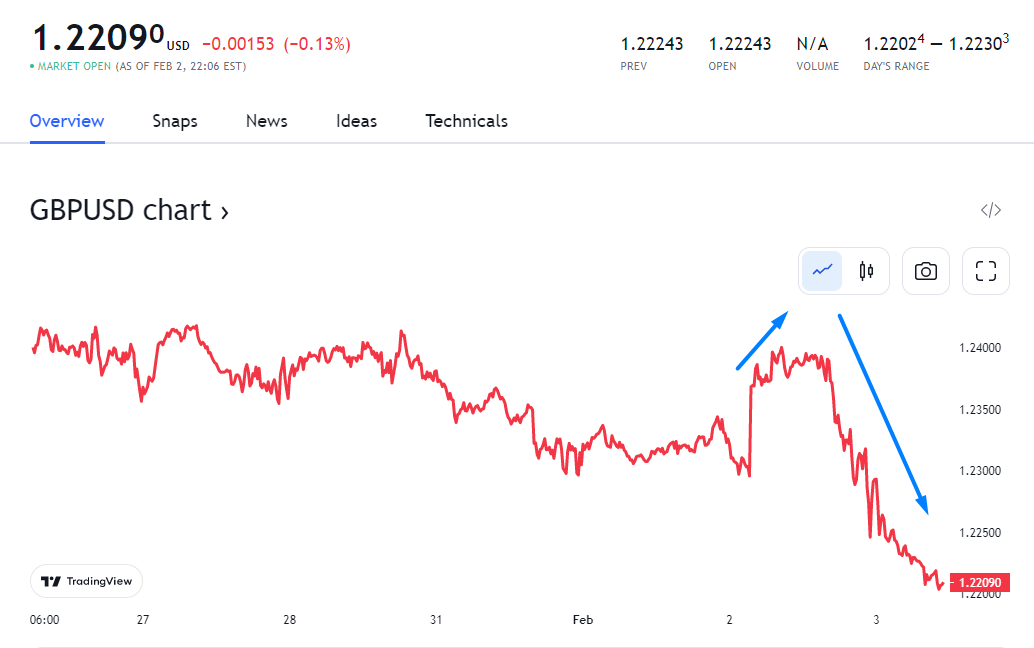
Task: Click the embed code icon
Action: pyautogui.click(x=990, y=210)
